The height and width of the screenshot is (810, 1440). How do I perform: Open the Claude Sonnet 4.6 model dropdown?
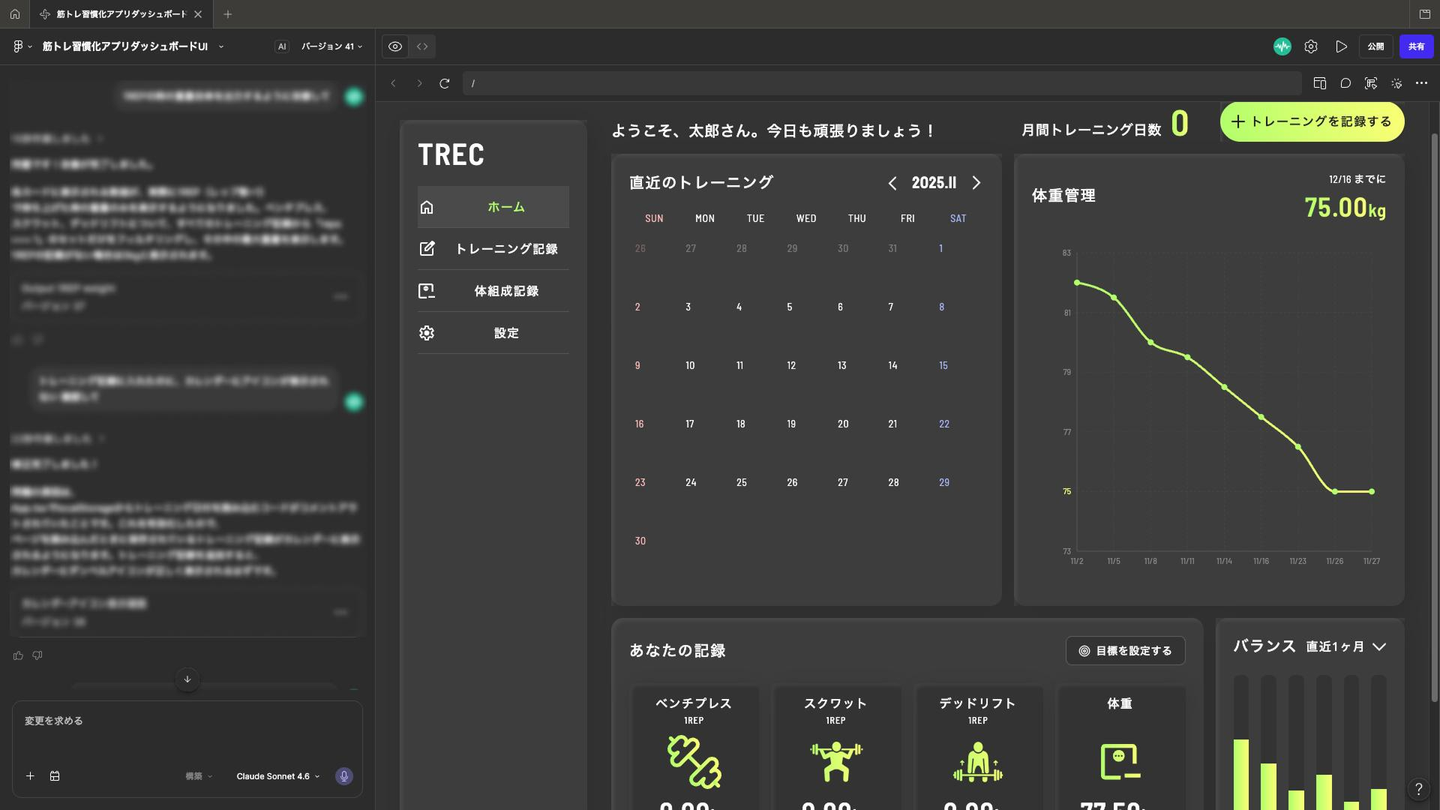point(278,776)
